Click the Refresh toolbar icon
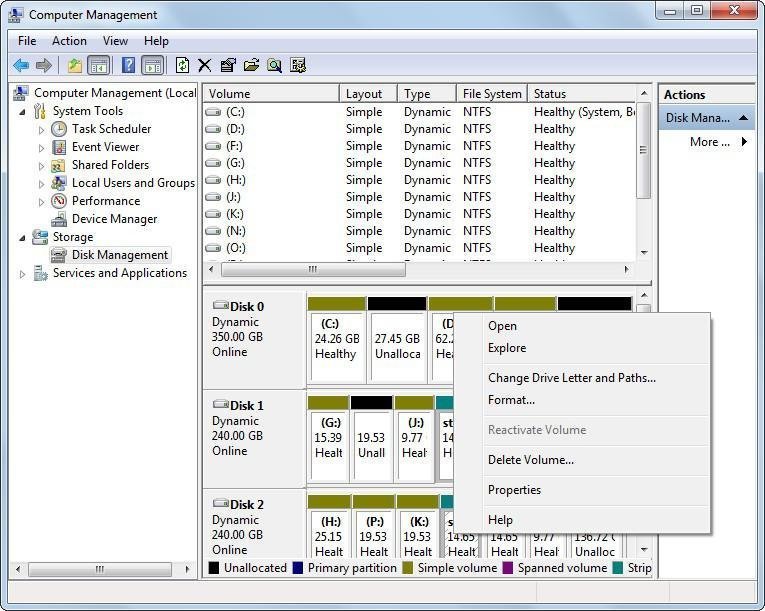This screenshot has height=611, width=765. [182, 66]
